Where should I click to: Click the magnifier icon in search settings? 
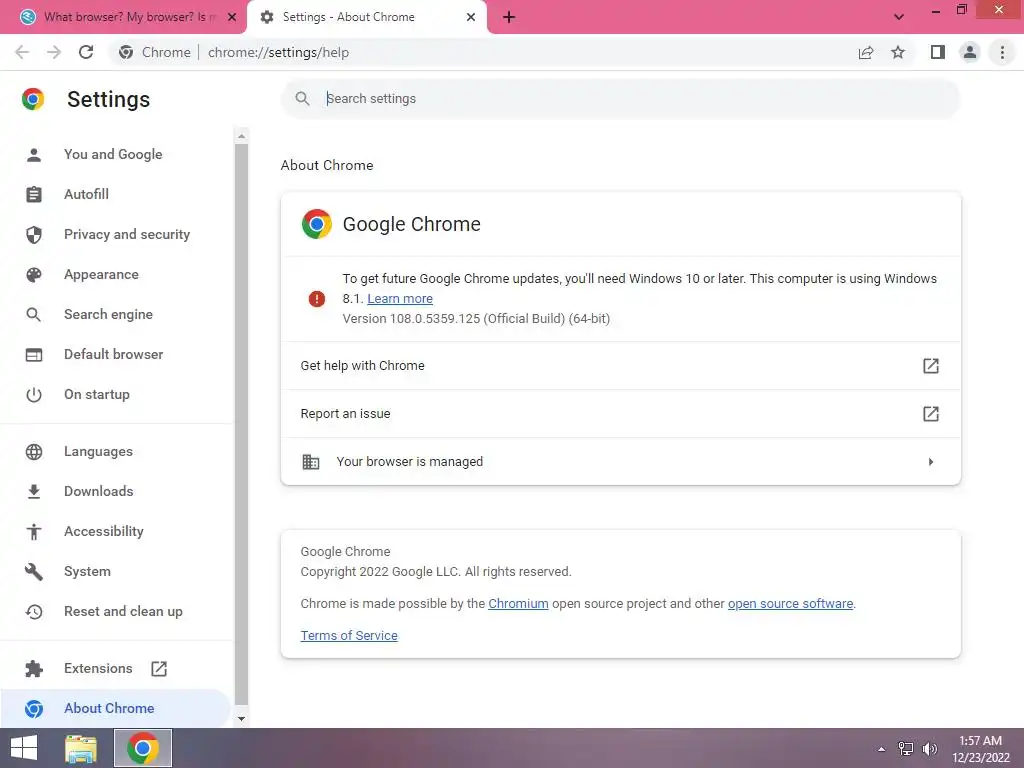[302, 99]
